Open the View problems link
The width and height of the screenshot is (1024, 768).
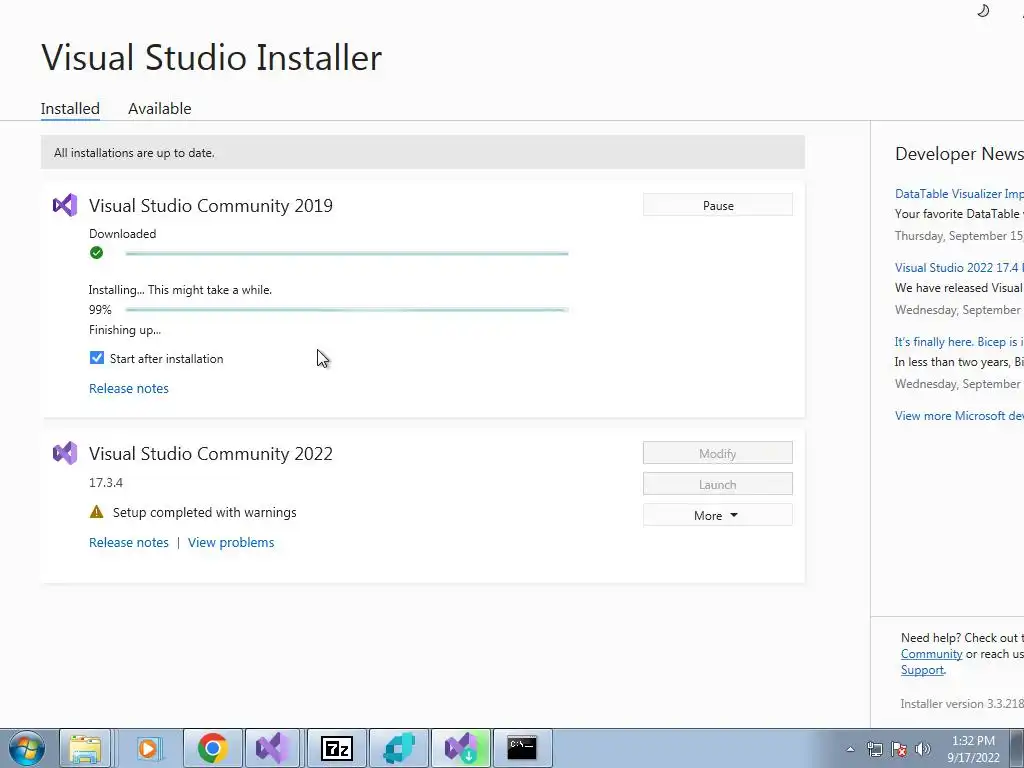[x=231, y=543]
